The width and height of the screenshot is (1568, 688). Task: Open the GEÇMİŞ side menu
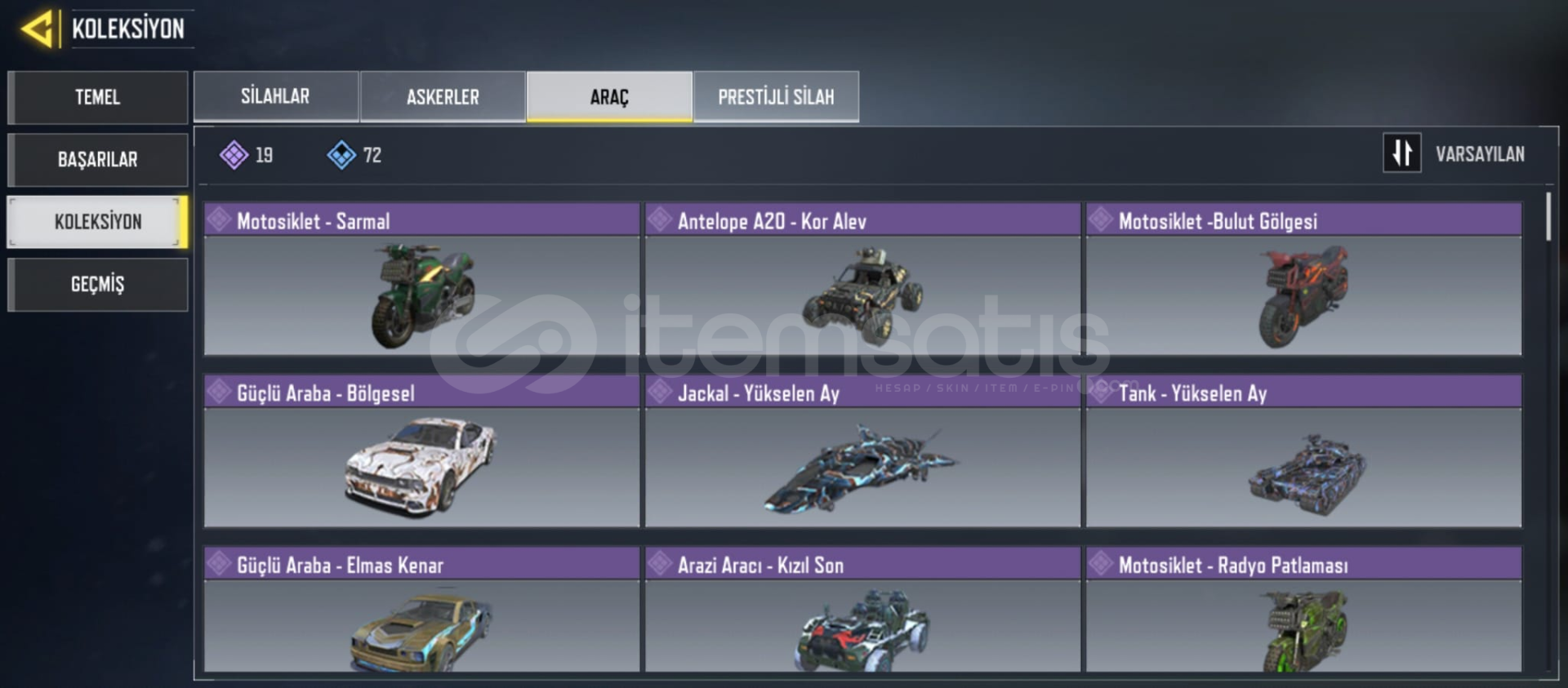(x=98, y=285)
